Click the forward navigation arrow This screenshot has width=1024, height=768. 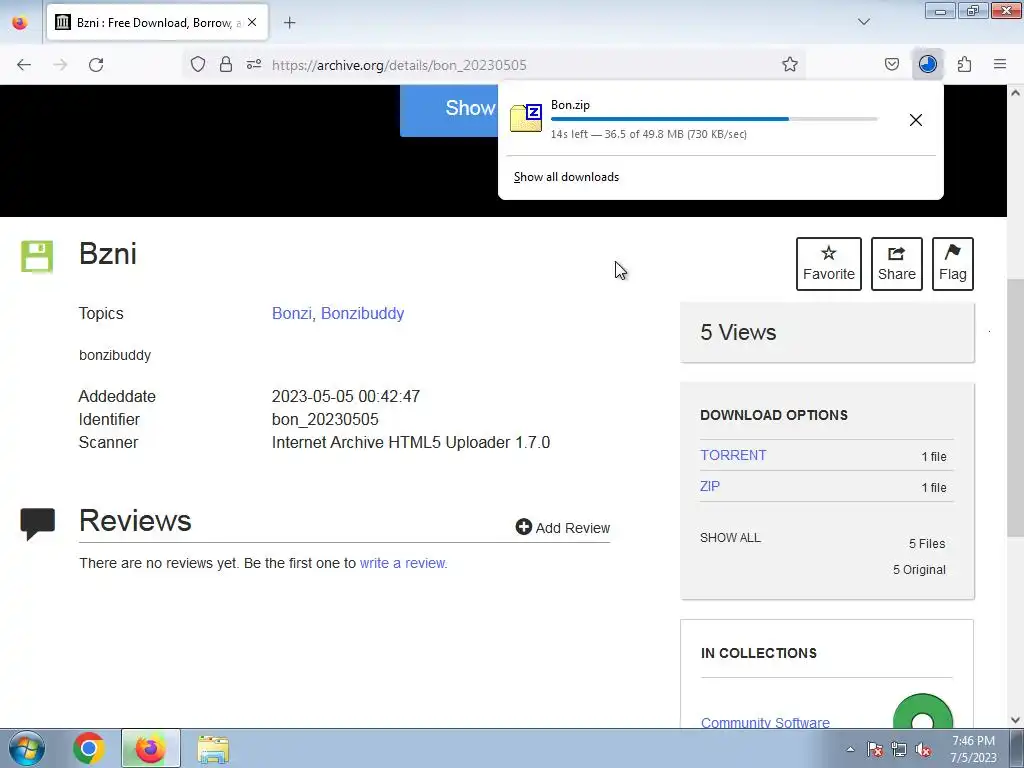click(60, 65)
